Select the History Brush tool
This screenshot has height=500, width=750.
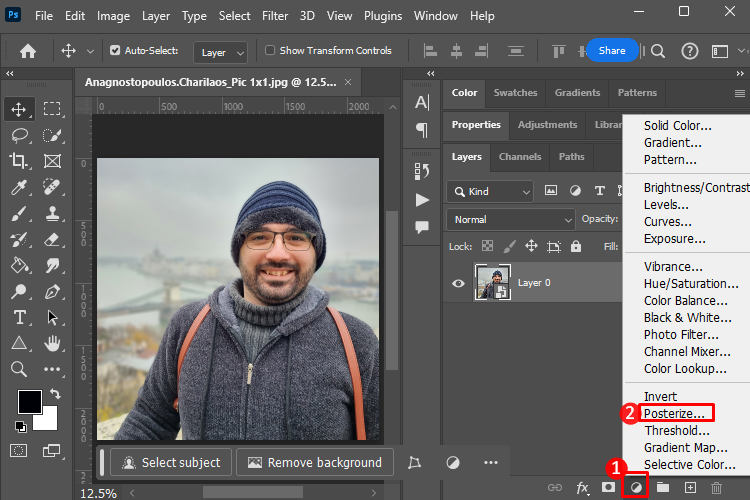pyautogui.click(x=19, y=239)
